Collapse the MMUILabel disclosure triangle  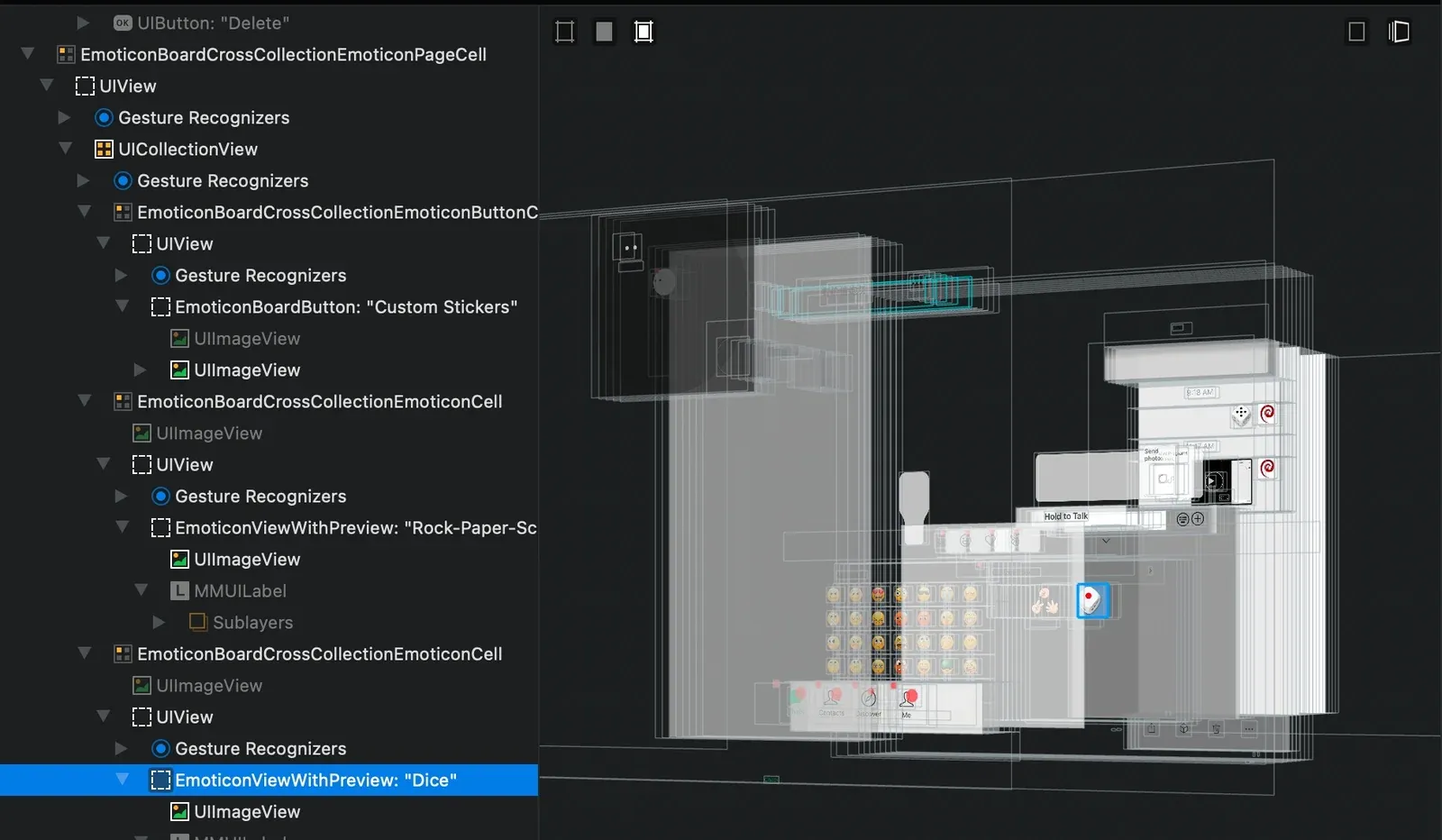pyautogui.click(x=141, y=590)
